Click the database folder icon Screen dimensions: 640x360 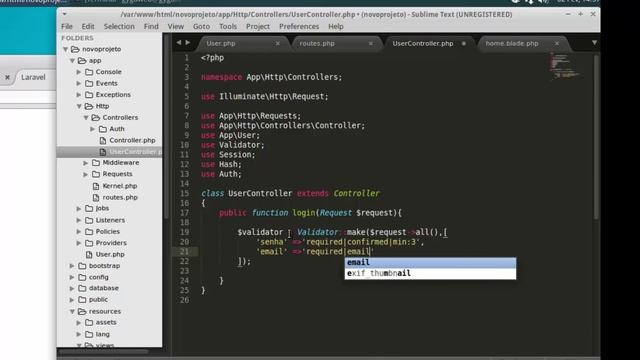tap(82, 288)
